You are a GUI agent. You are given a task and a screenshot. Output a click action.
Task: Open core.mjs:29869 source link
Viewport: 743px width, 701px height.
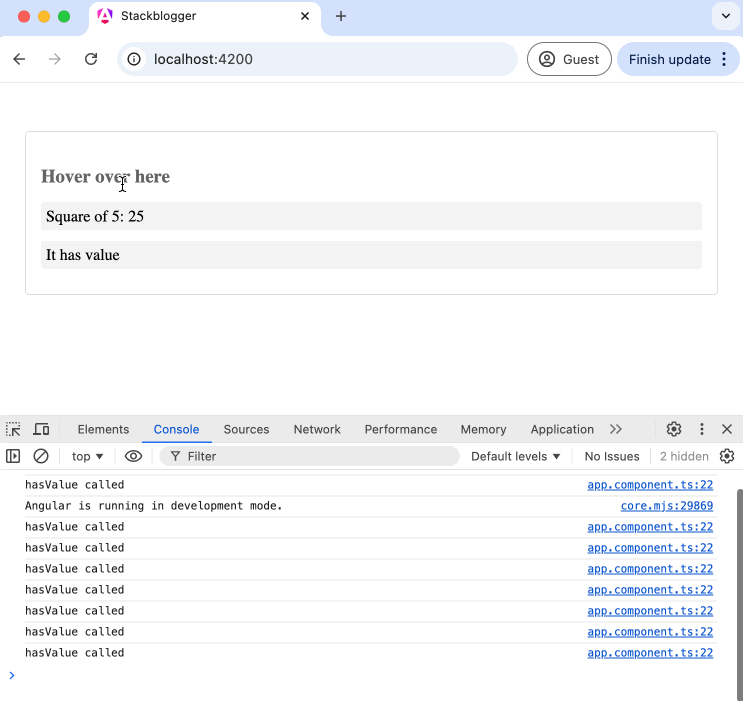pos(667,506)
